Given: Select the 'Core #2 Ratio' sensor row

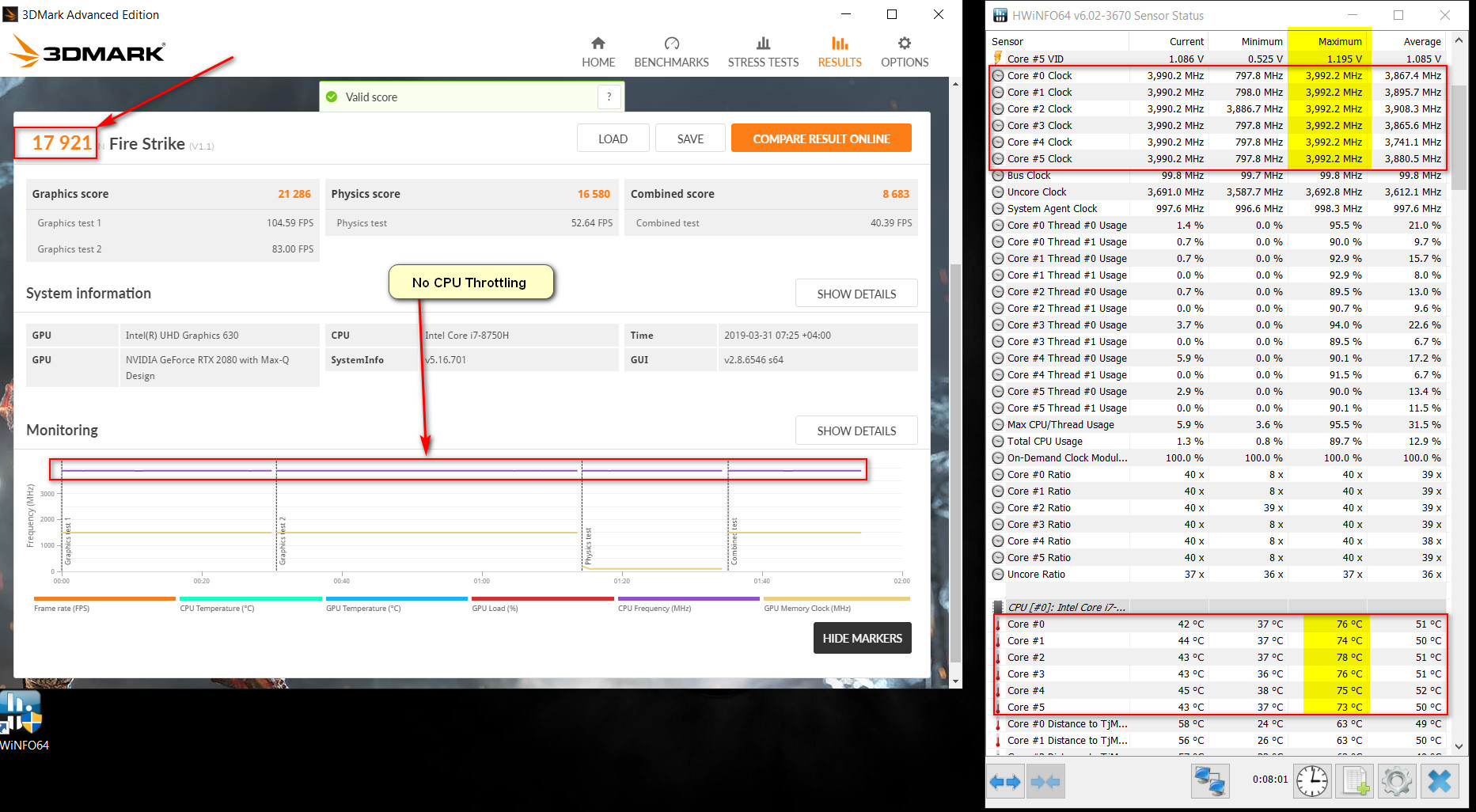Looking at the screenshot, I should (1217, 508).
